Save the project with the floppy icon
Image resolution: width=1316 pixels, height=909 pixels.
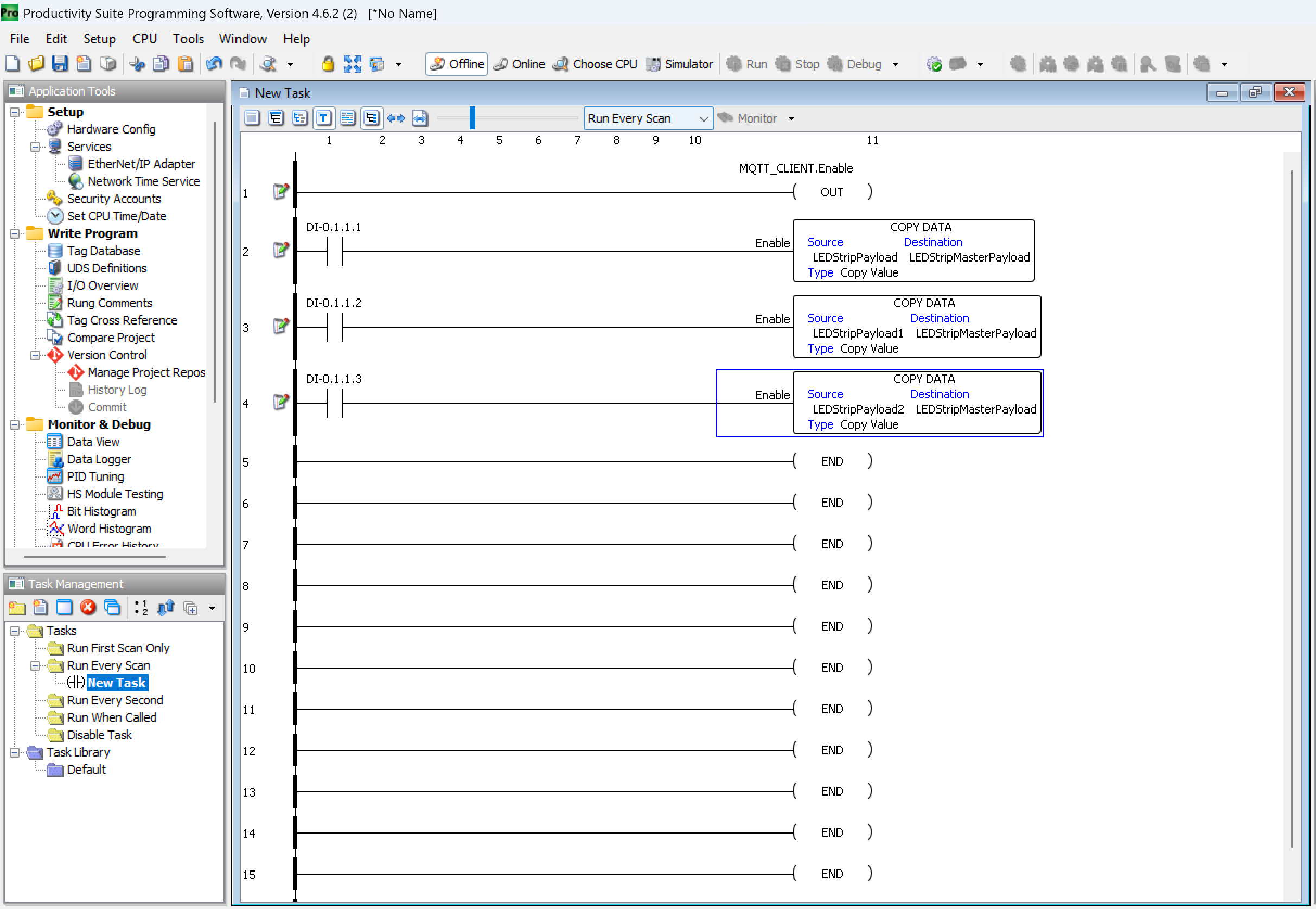coord(60,64)
